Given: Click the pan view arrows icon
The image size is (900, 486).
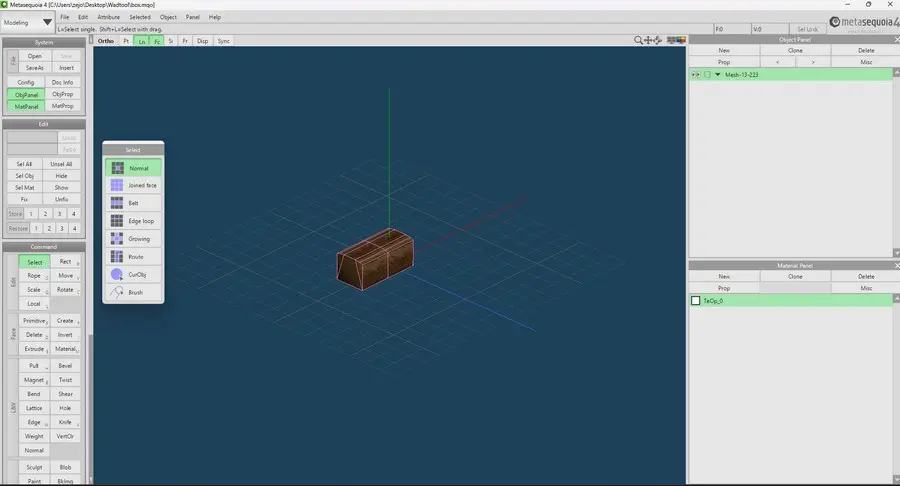Looking at the screenshot, I should [x=650, y=41].
